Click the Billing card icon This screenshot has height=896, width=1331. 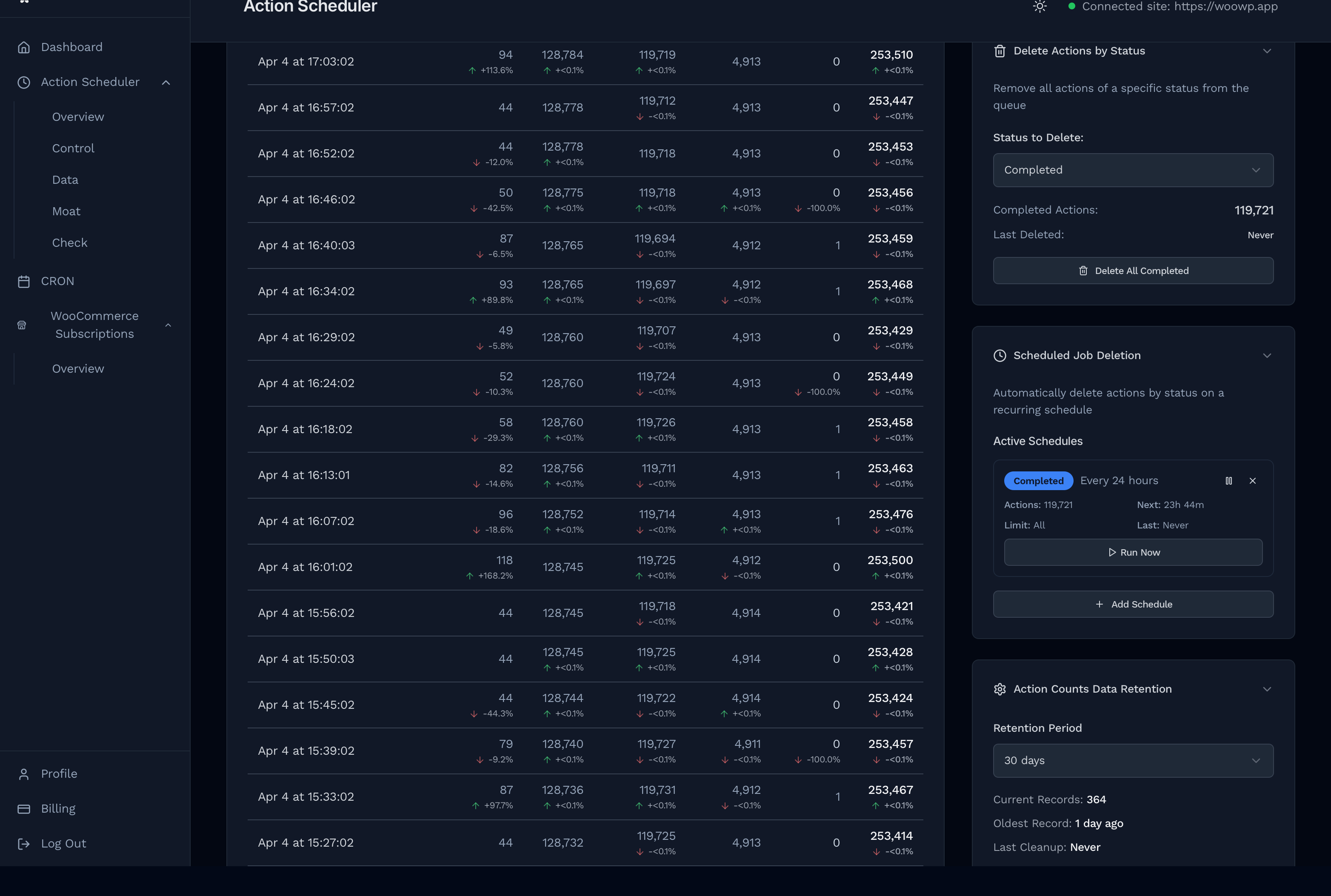click(x=23, y=809)
